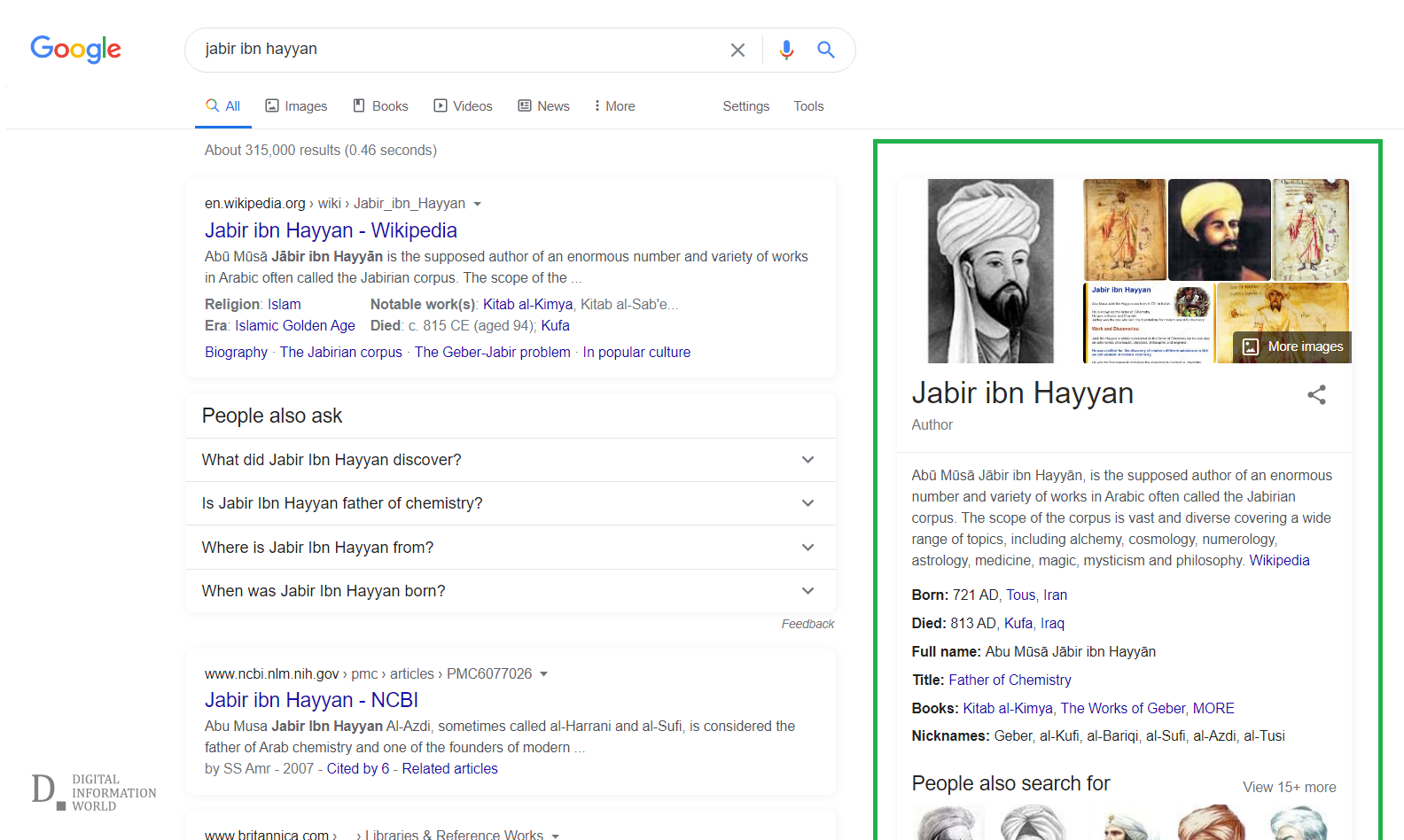Open the Jabir ibn Hayyan - NCBI result
This screenshot has height=840, width=1404.
(x=311, y=700)
